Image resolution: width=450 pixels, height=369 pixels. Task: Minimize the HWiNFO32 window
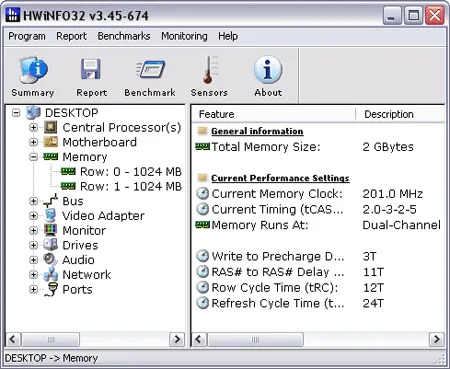coord(392,15)
